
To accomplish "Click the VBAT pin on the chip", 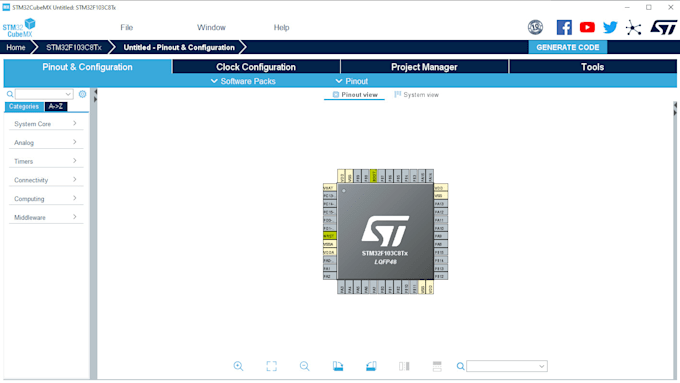I will (x=330, y=188).
